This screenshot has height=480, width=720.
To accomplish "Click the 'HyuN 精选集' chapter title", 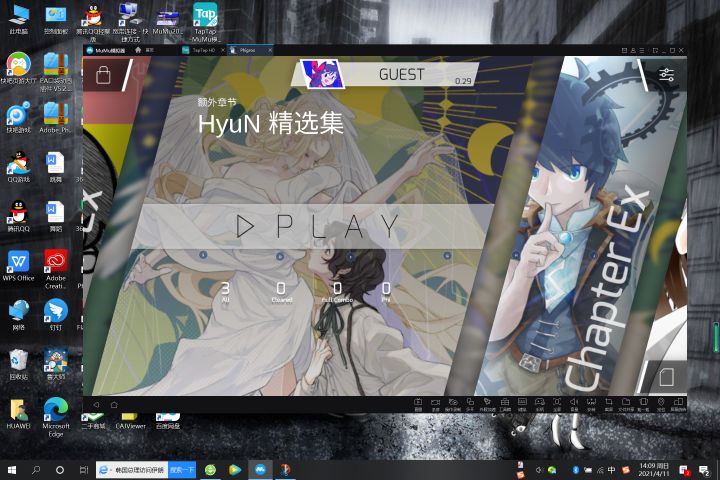I will [270, 123].
